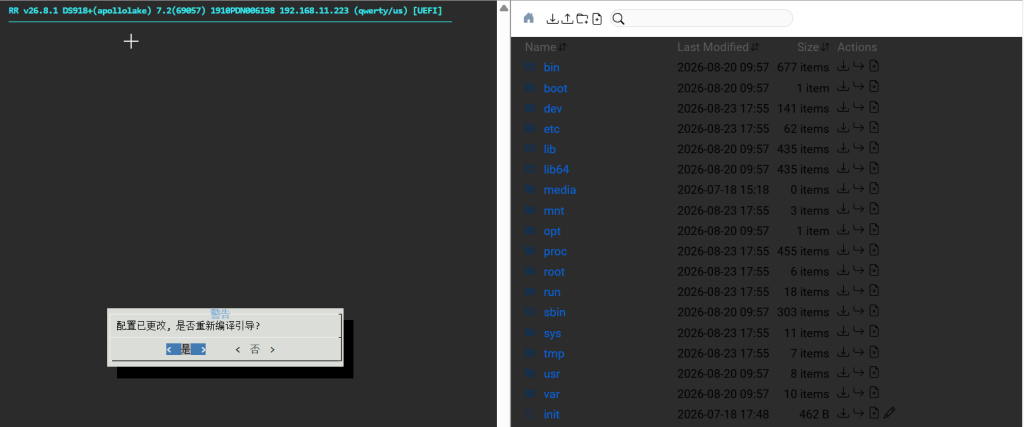Delete the bin folder

pyautogui.click(x=874, y=67)
